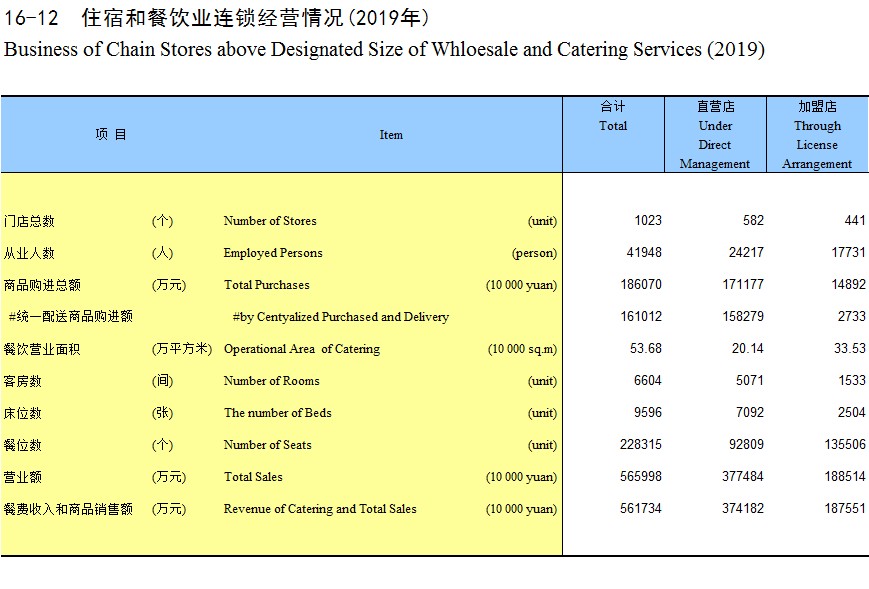Click 'Employed Persons' label
869x589 pixels.
click(273, 253)
